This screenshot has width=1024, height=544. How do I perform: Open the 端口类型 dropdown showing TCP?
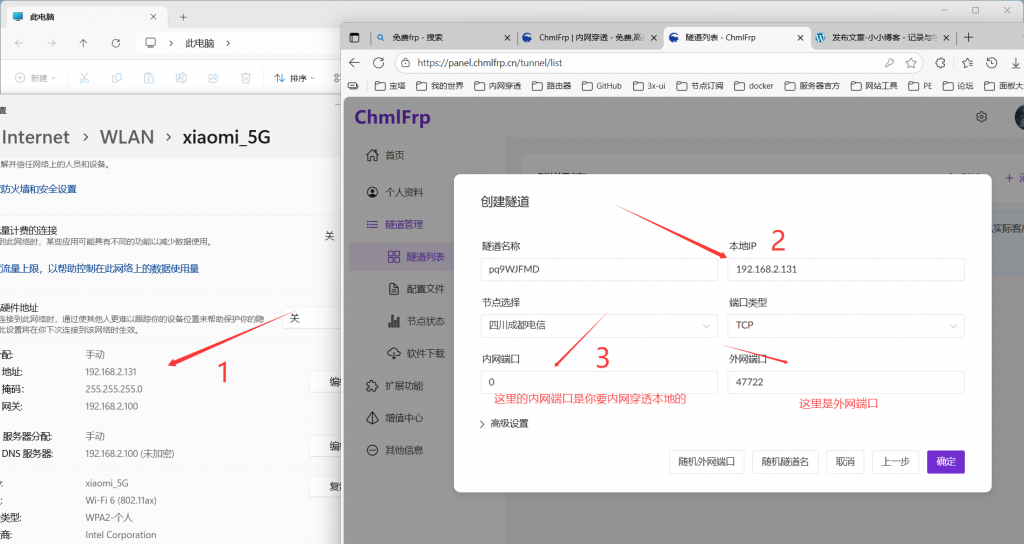point(846,325)
